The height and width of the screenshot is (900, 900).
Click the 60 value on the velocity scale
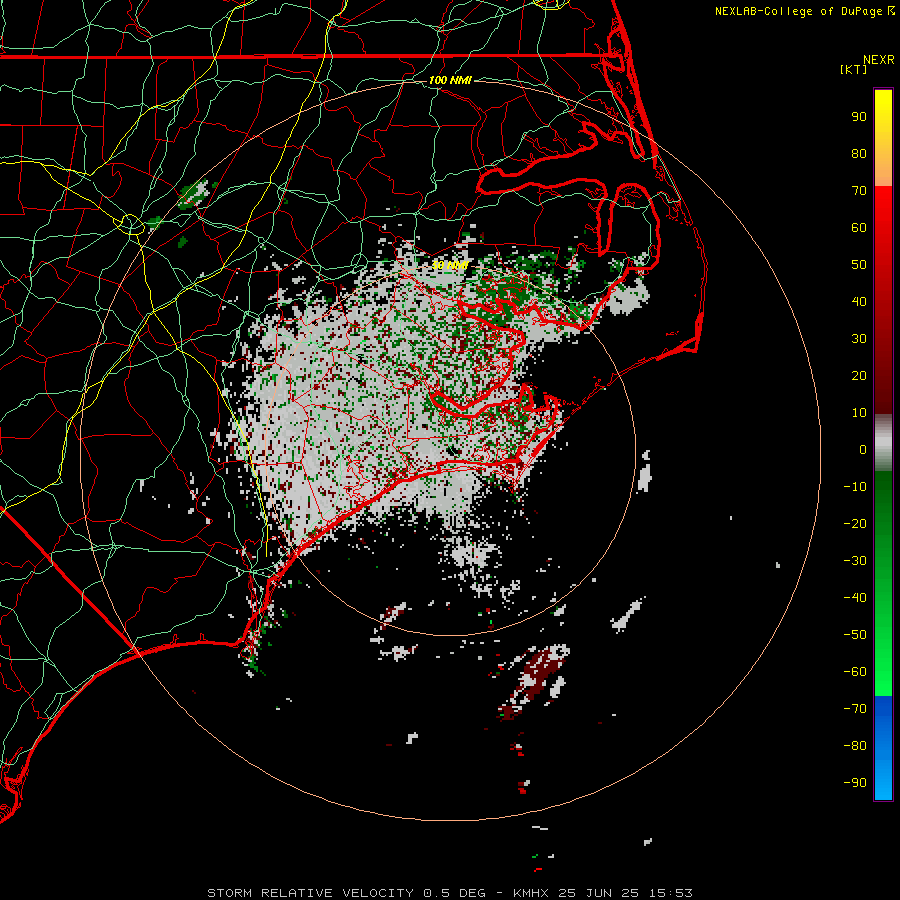tap(859, 228)
